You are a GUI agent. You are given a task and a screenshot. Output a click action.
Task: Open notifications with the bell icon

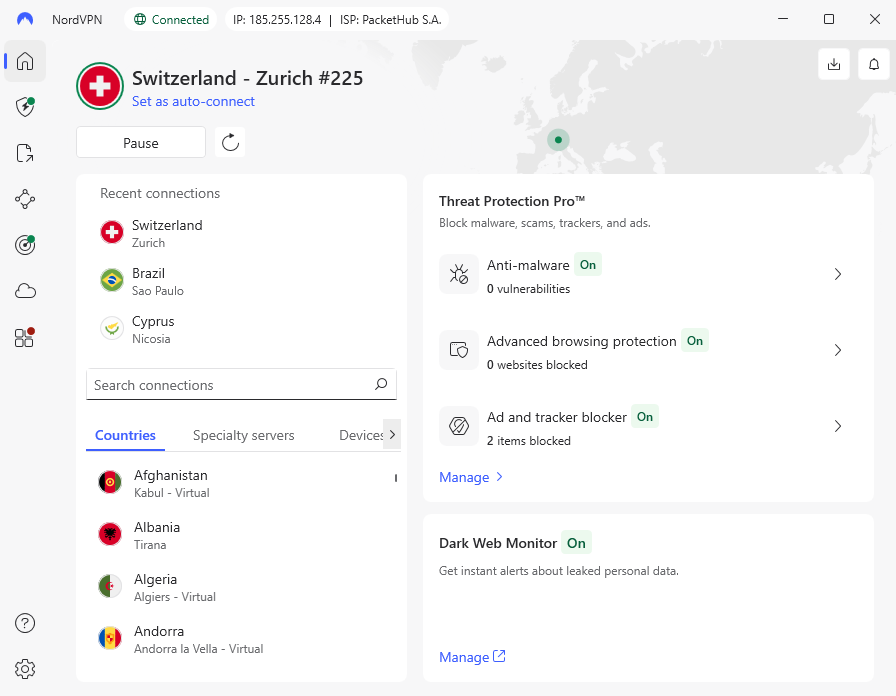873,63
